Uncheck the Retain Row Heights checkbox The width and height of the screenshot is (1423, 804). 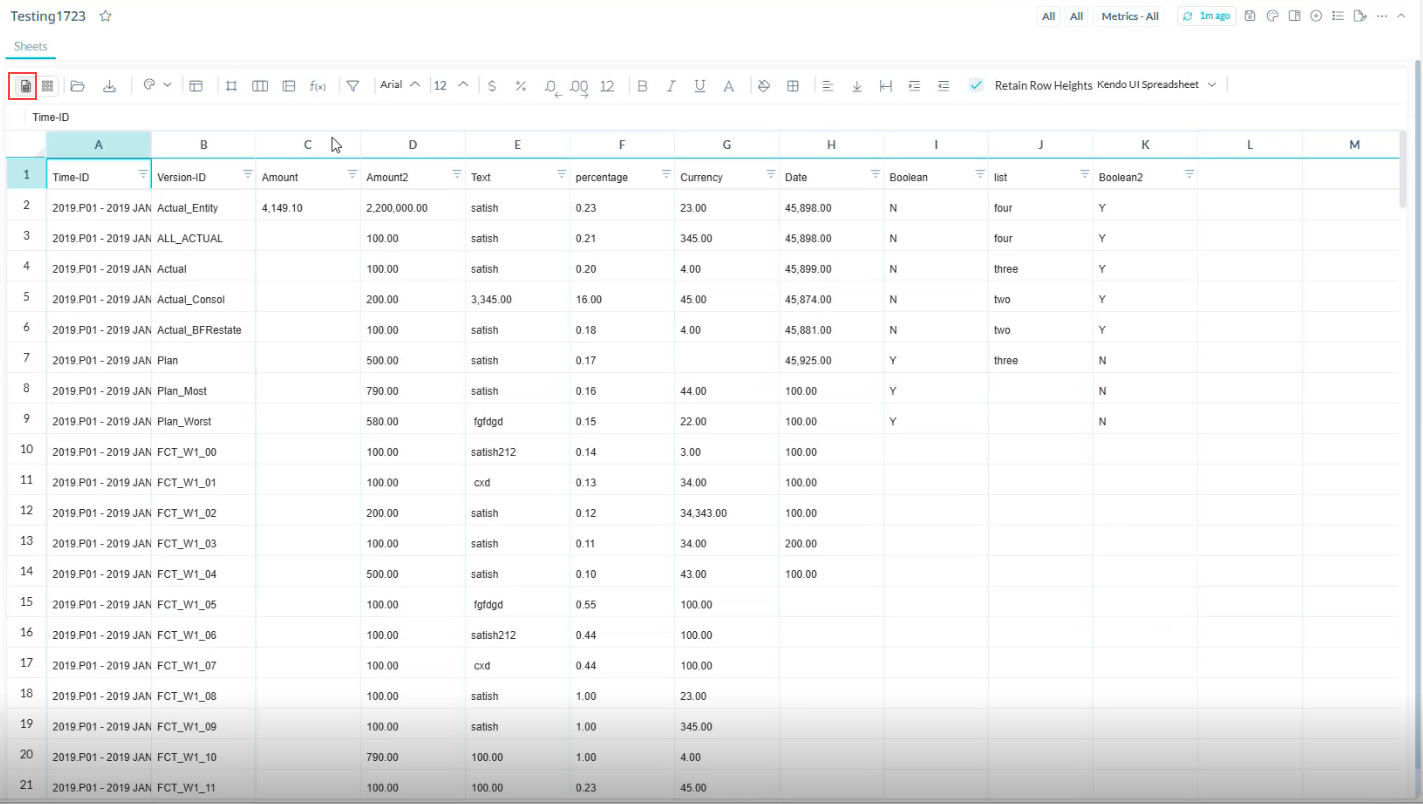click(976, 85)
